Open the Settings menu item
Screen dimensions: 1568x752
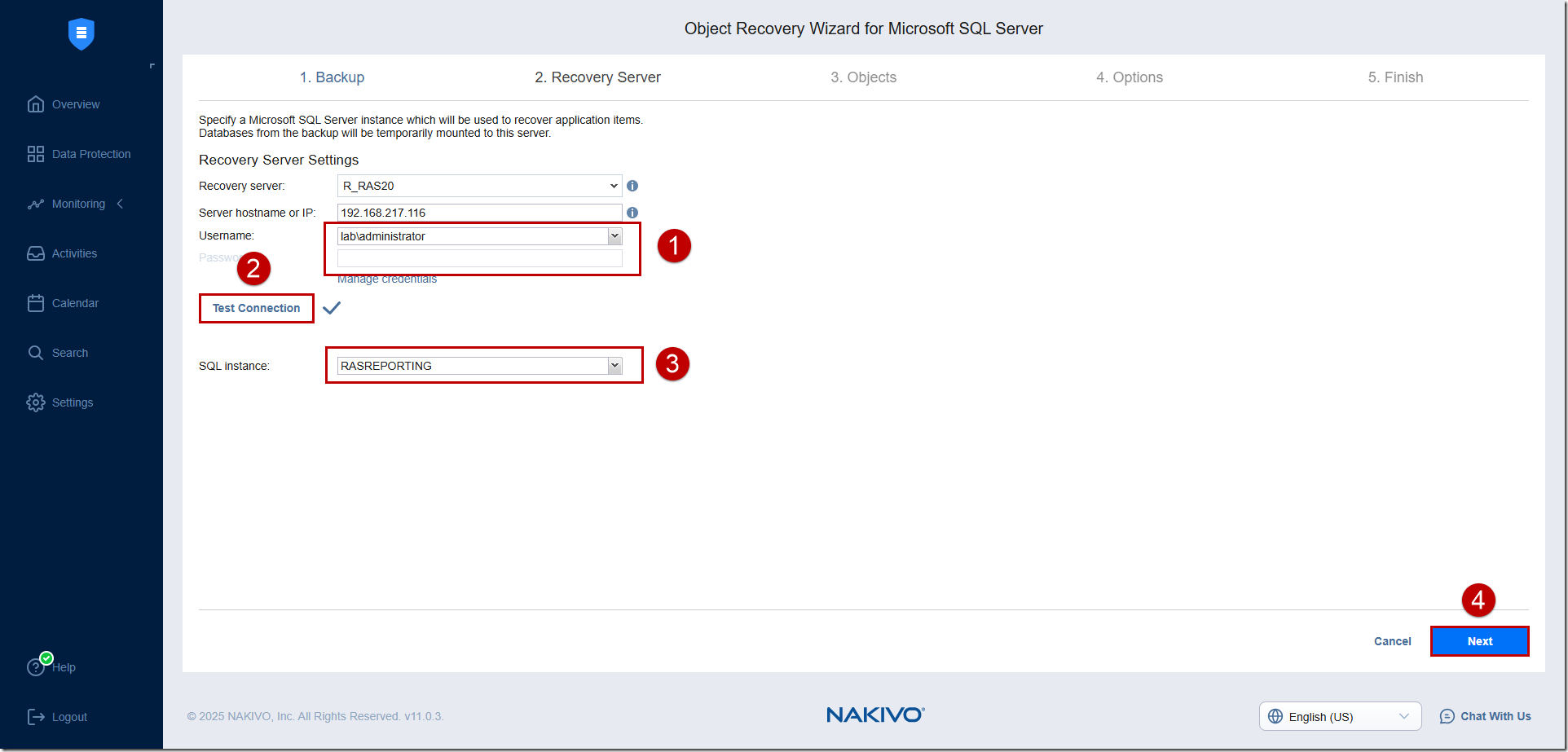pos(73,402)
